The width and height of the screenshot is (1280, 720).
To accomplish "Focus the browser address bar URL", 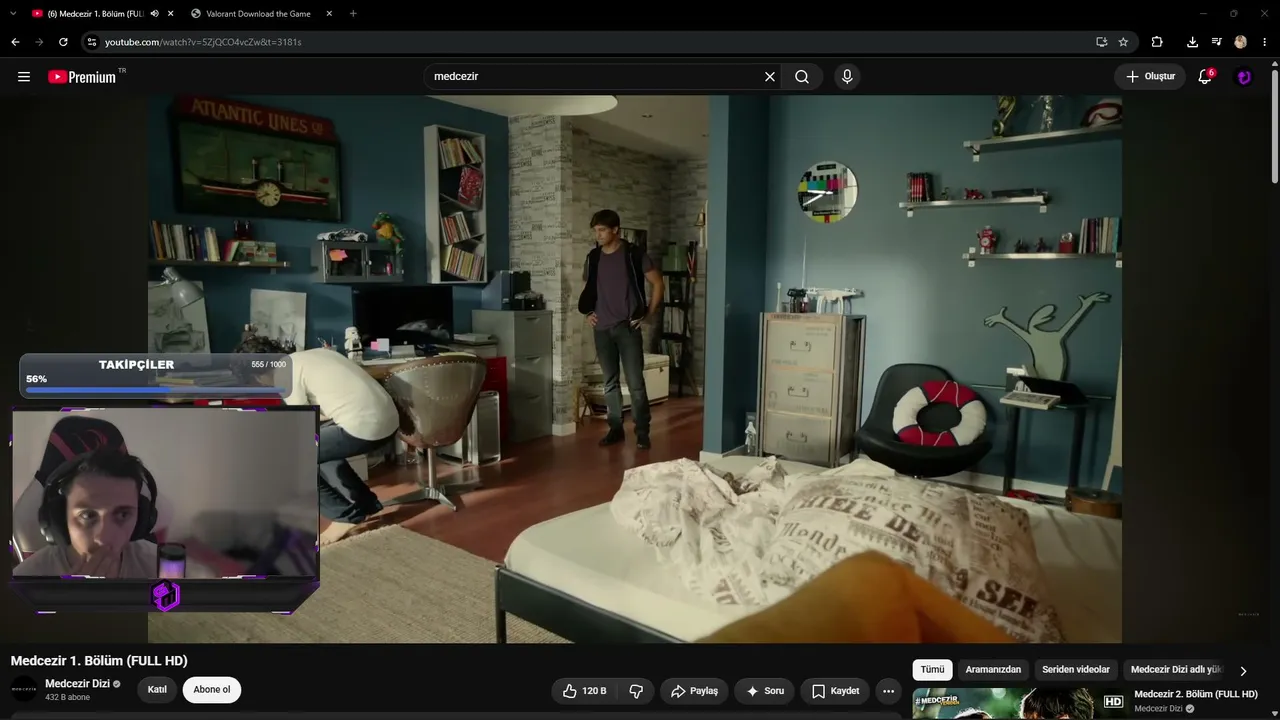I will point(203,42).
